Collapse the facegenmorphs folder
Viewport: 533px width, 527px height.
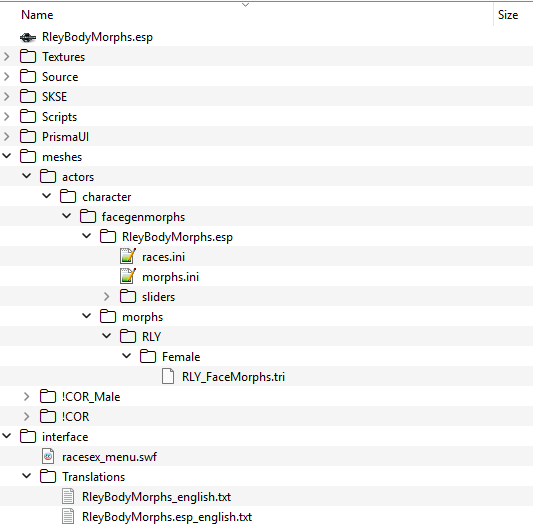pos(67,216)
